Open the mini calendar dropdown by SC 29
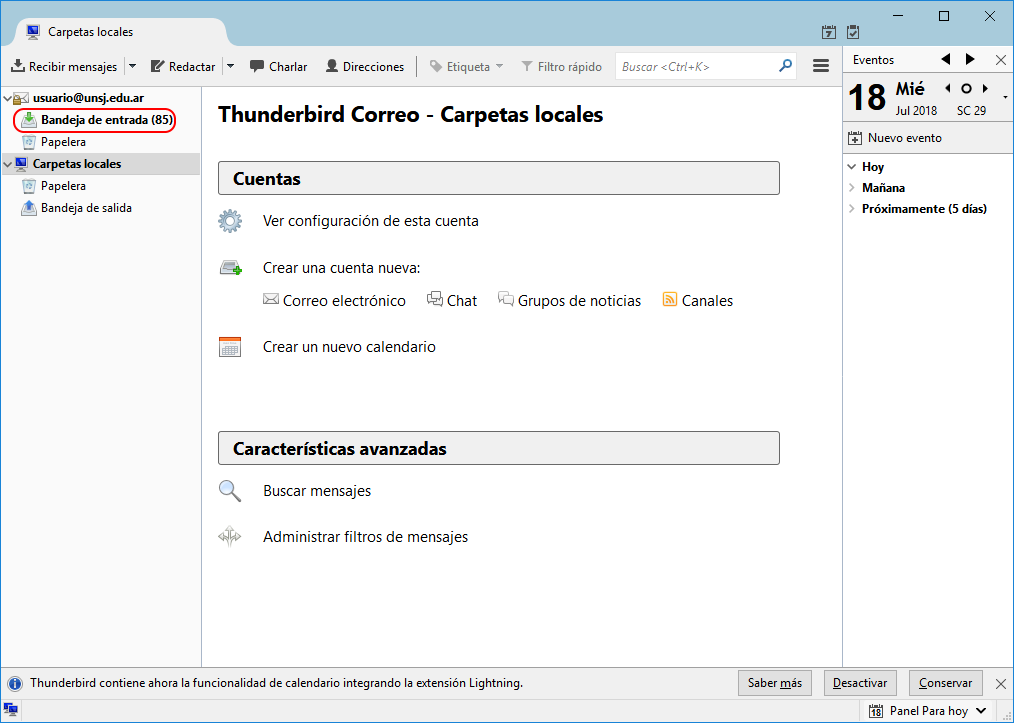This screenshot has width=1014, height=723. pos(1006,97)
